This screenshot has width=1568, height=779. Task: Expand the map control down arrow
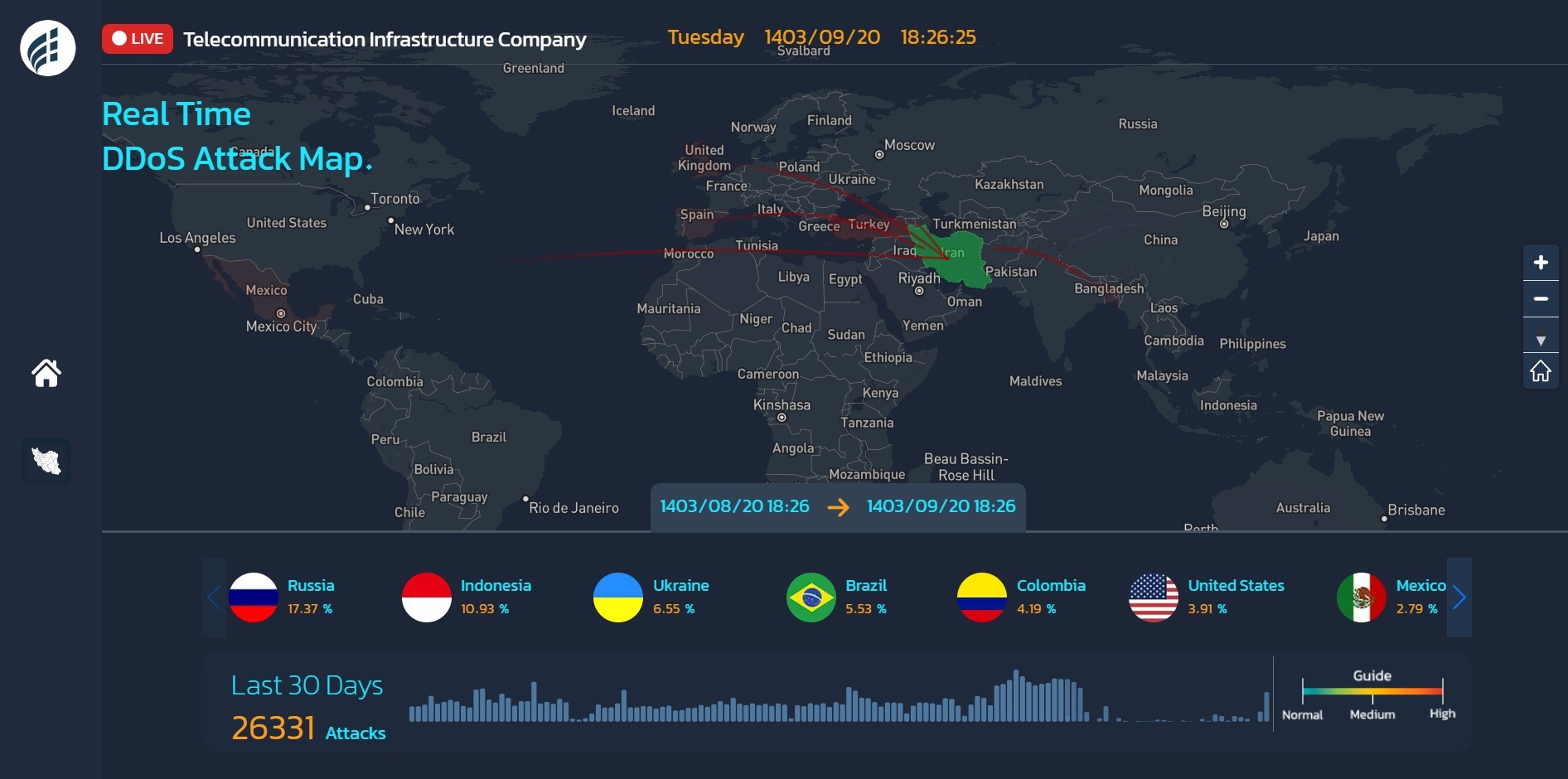(1541, 341)
